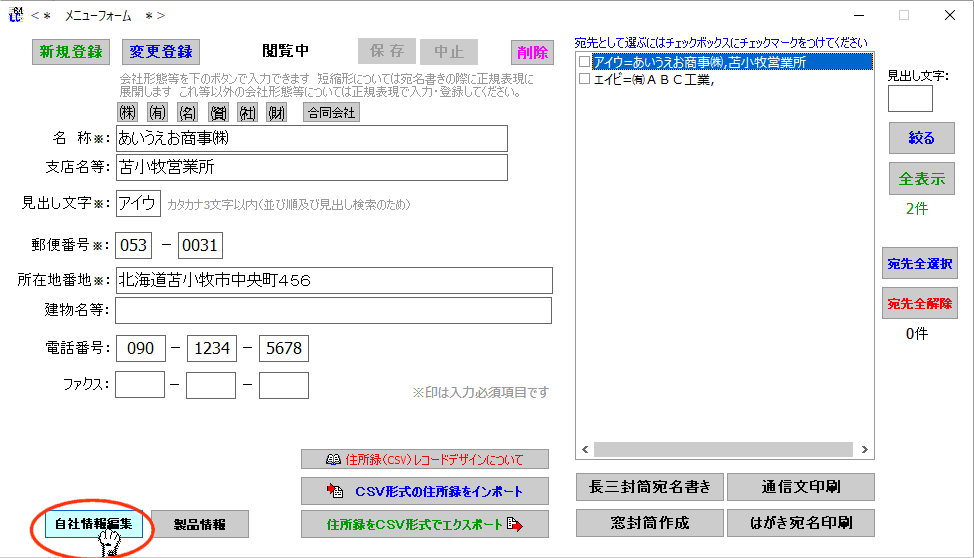Click the はがき宛名印刷 button
This screenshot has width=974, height=558.
click(800, 522)
